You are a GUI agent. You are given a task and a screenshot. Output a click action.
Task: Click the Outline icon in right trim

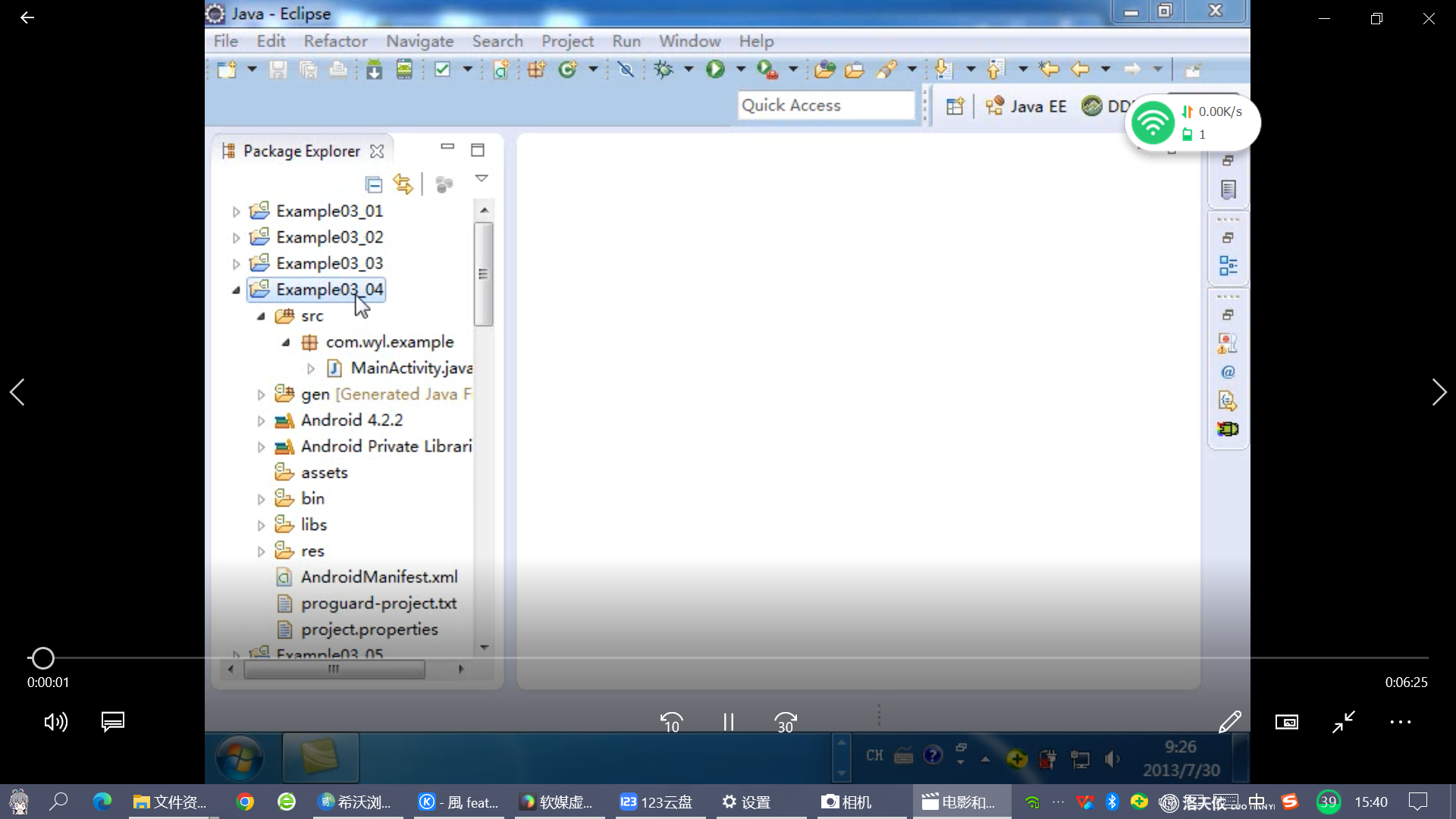pos(1228,266)
